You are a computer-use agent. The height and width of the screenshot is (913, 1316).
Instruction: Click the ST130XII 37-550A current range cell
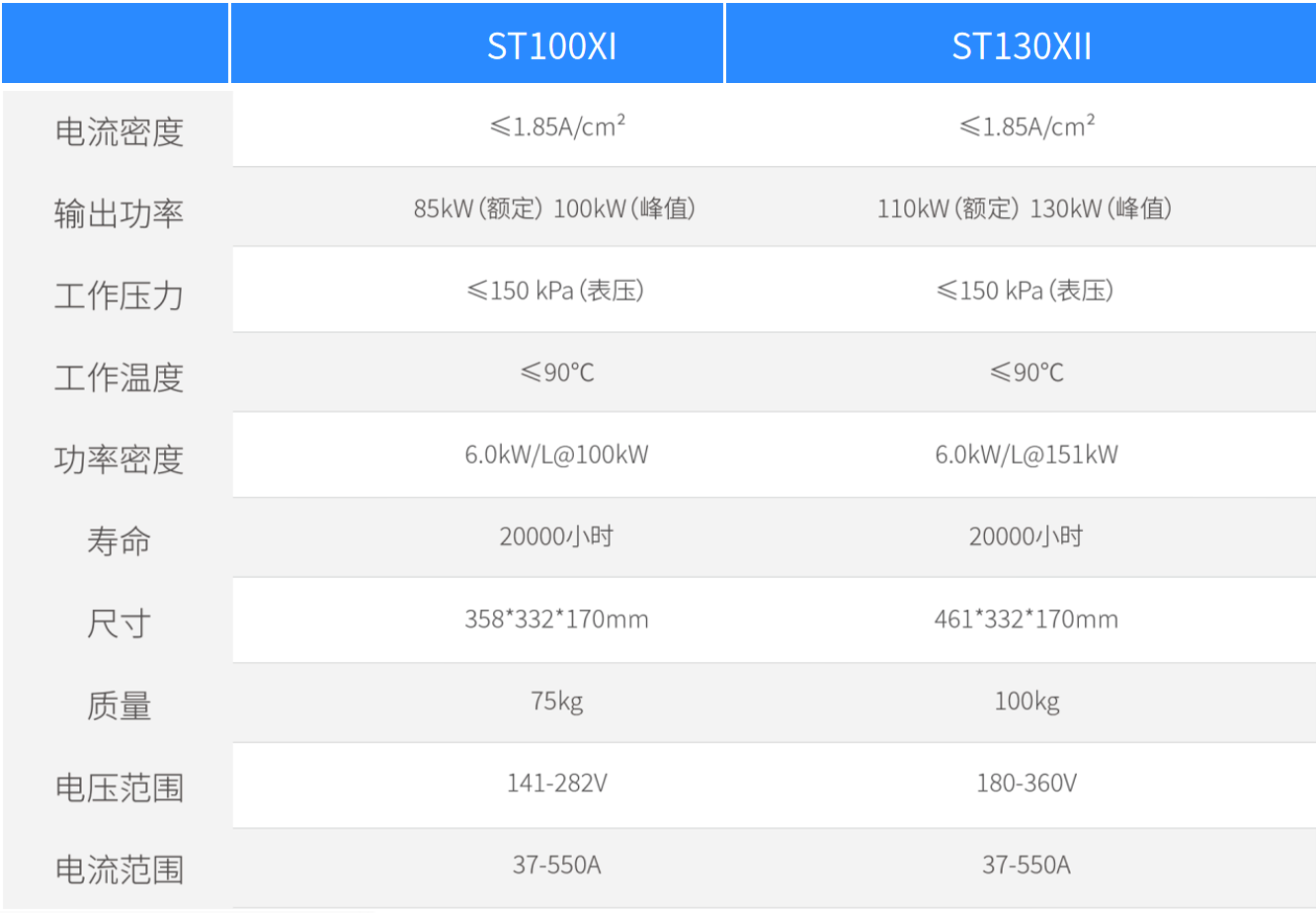click(1027, 866)
